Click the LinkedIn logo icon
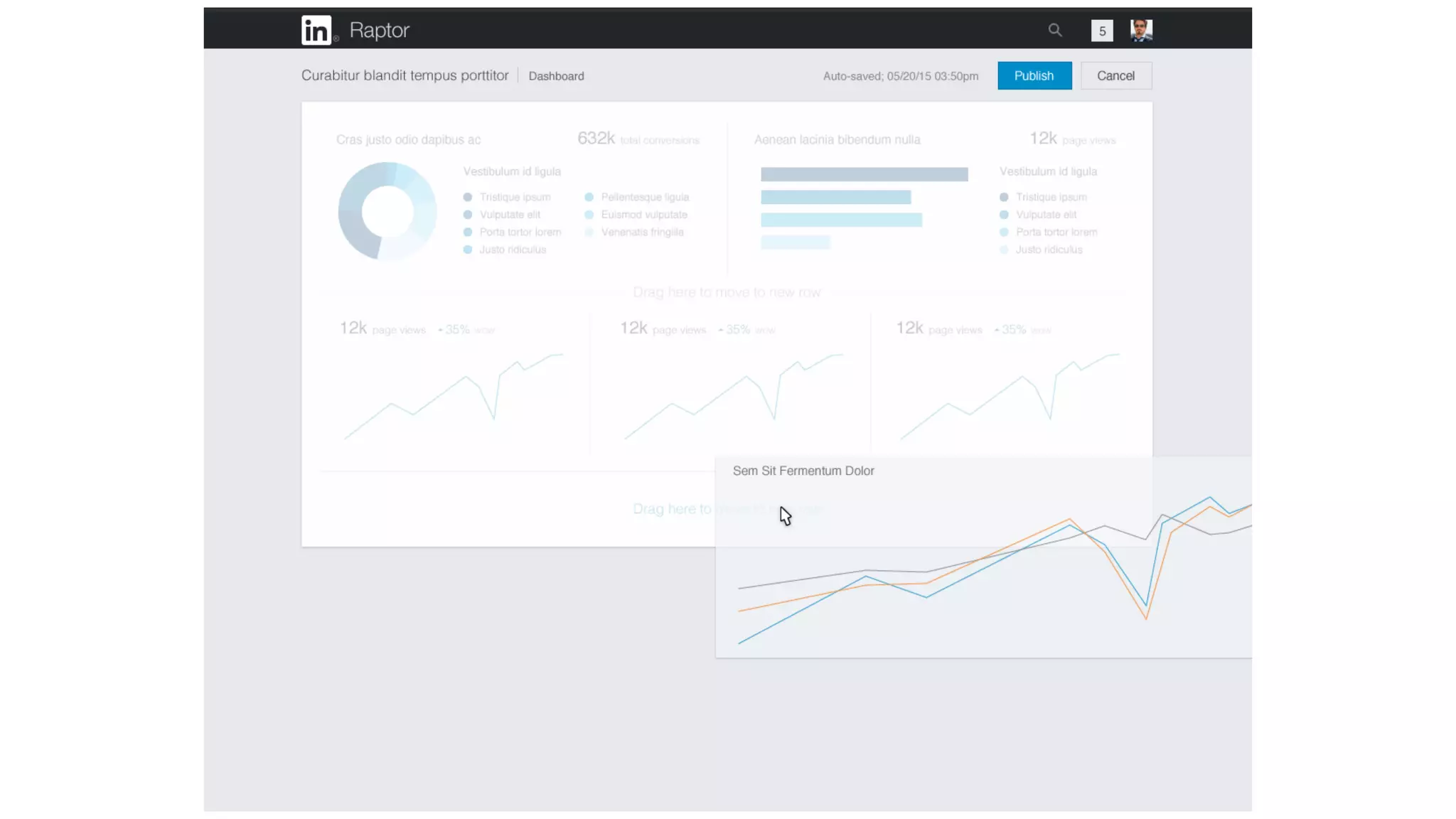Image resolution: width=1456 pixels, height=819 pixels. point(316,31)
